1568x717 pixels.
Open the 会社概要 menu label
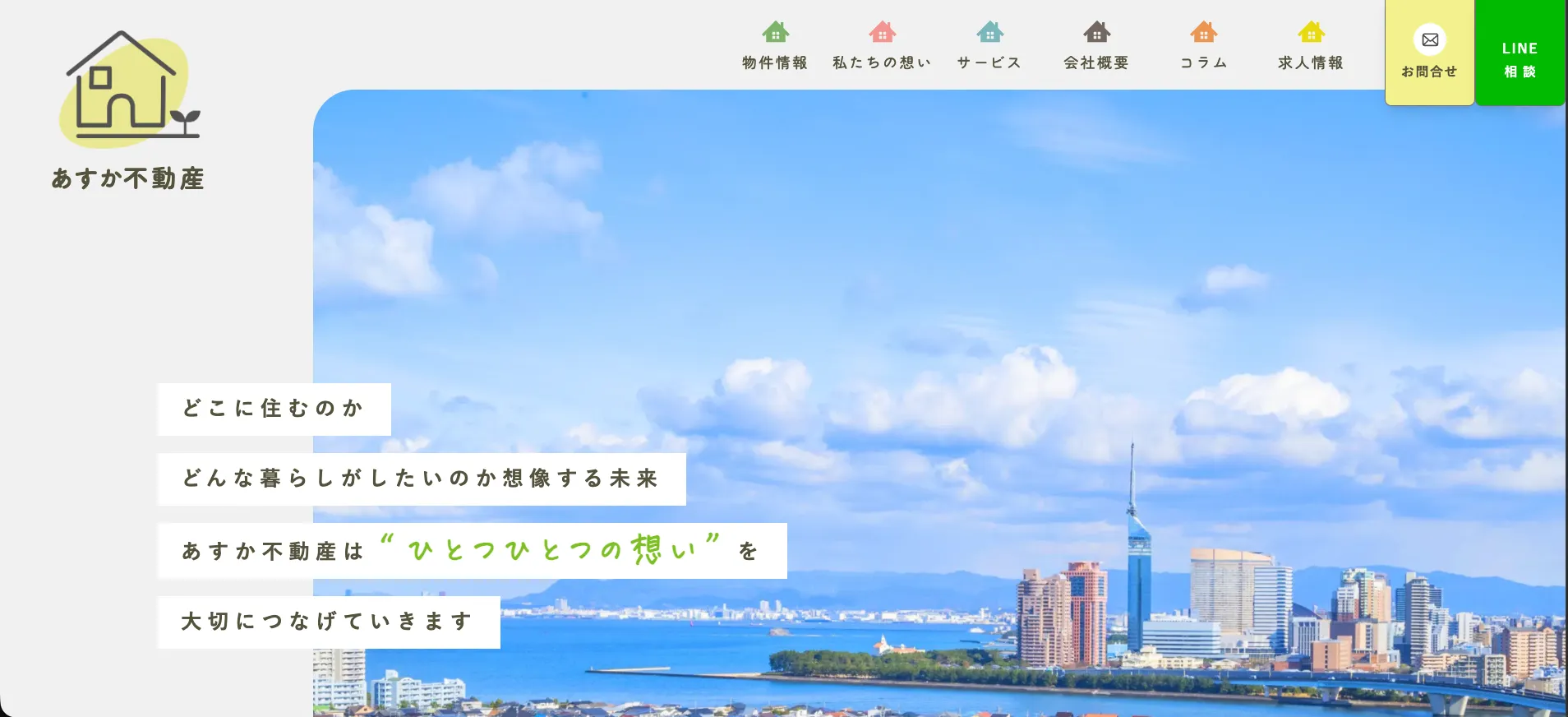pos(1096,62)
